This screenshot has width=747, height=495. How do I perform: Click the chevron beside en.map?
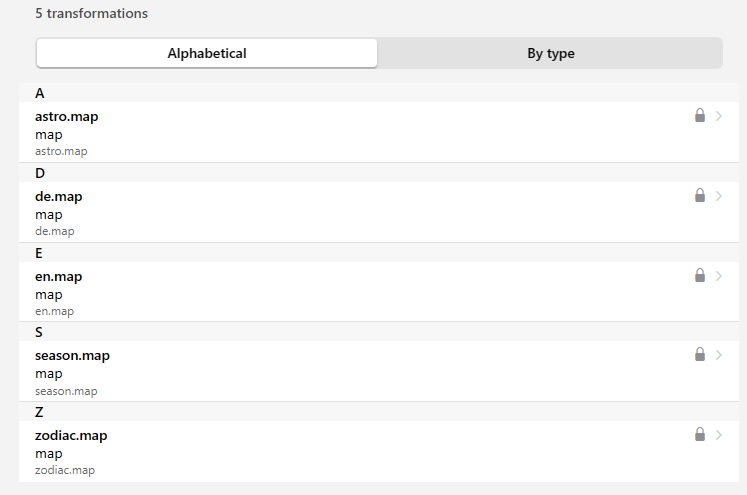point(719,275)
